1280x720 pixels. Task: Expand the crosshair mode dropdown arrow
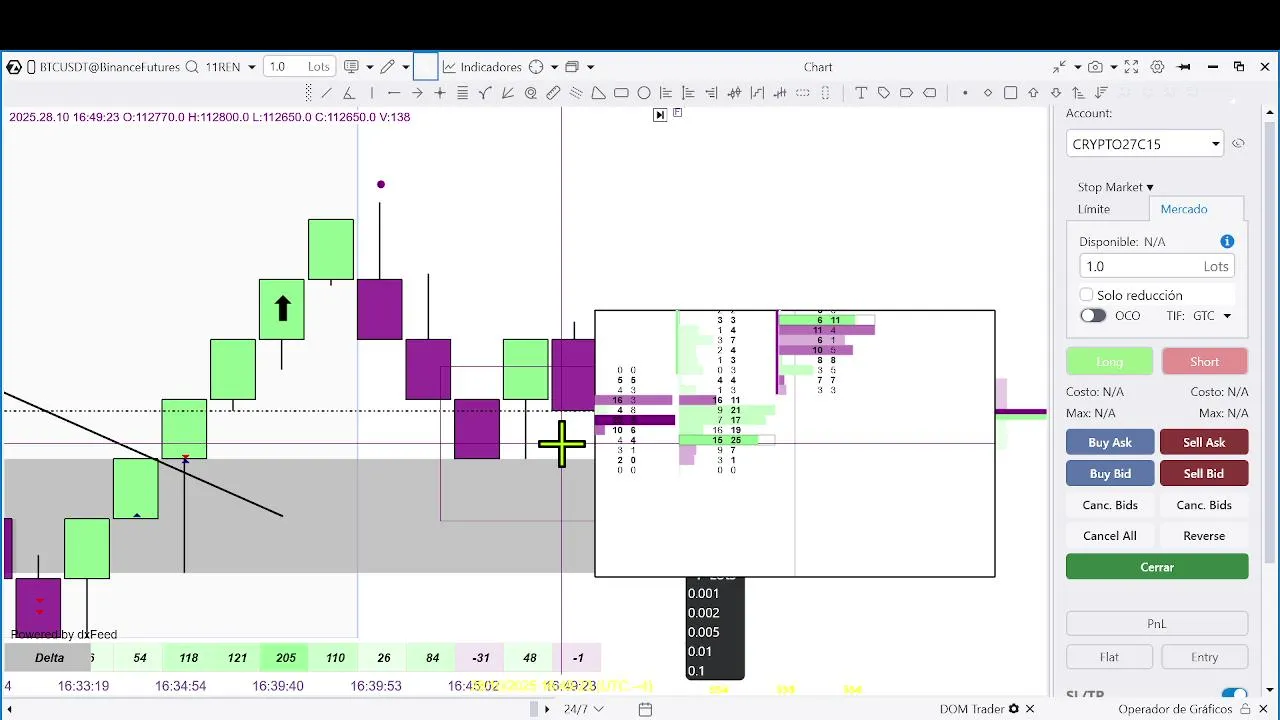[x=554, y=67]
